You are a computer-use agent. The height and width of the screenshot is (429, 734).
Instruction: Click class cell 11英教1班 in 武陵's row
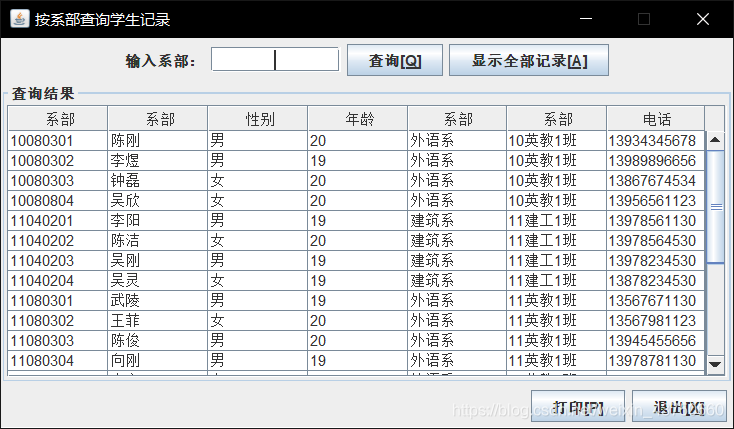(x=557, y=301)
